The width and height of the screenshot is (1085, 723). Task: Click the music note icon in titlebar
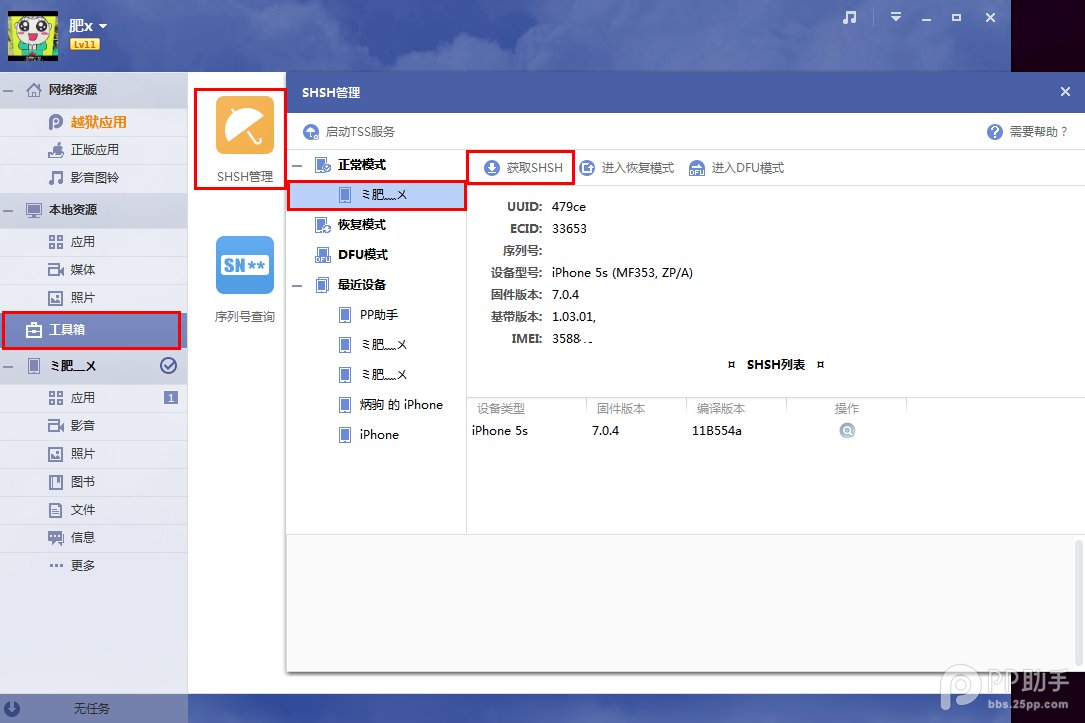click(849, 17)
